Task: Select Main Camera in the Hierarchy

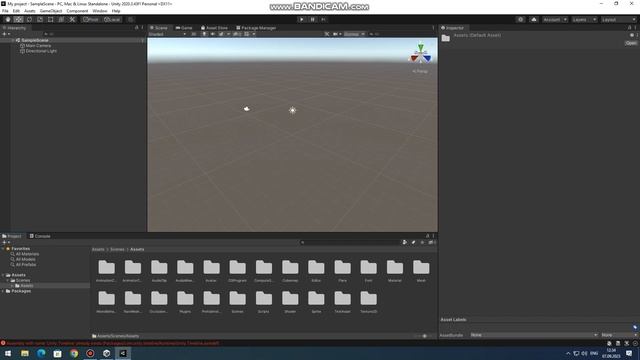Action: click(x=38, y=46)
